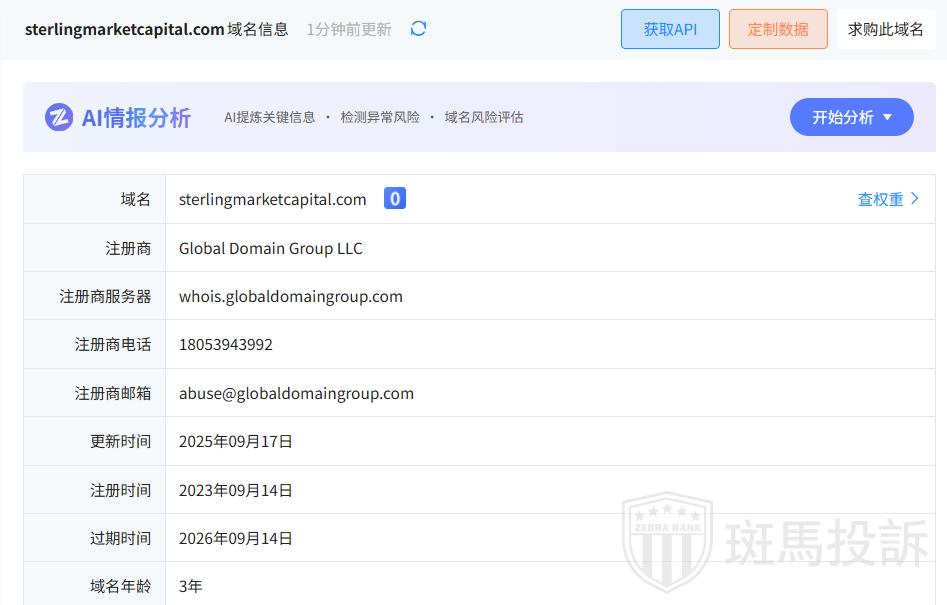Screen dimensions: 947x605
Task: Select the registrar name Global Domain Group LLC
Action: click(270, 248)
